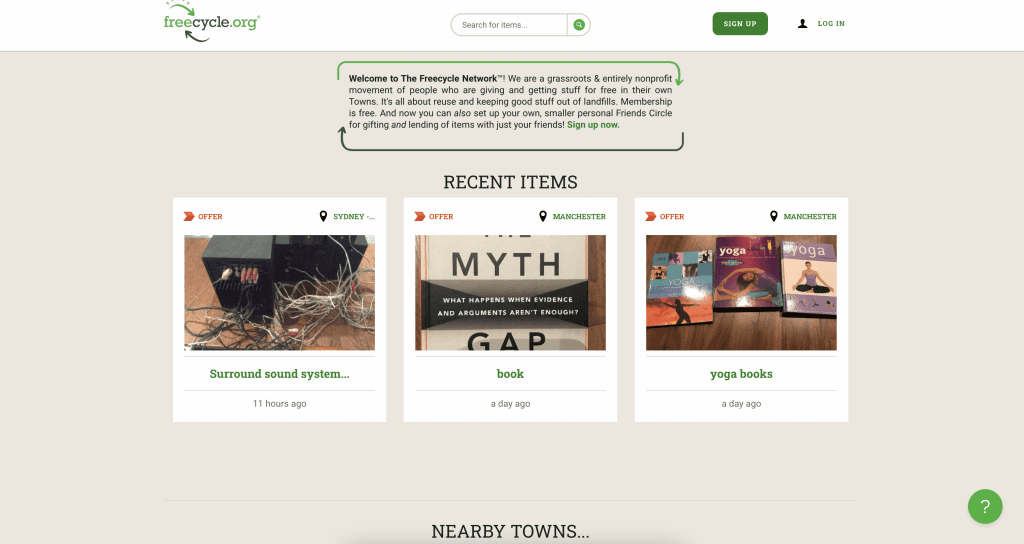Image resolution: width=1024 pixels, height=544 pixels.
Task: Open the book listing title
Action: pos(510,374)
